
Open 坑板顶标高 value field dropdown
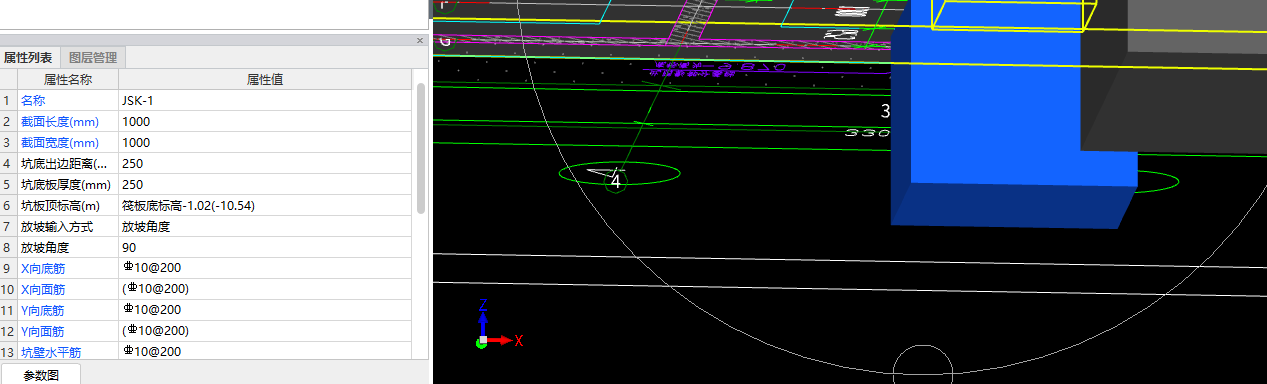(265, 205)
